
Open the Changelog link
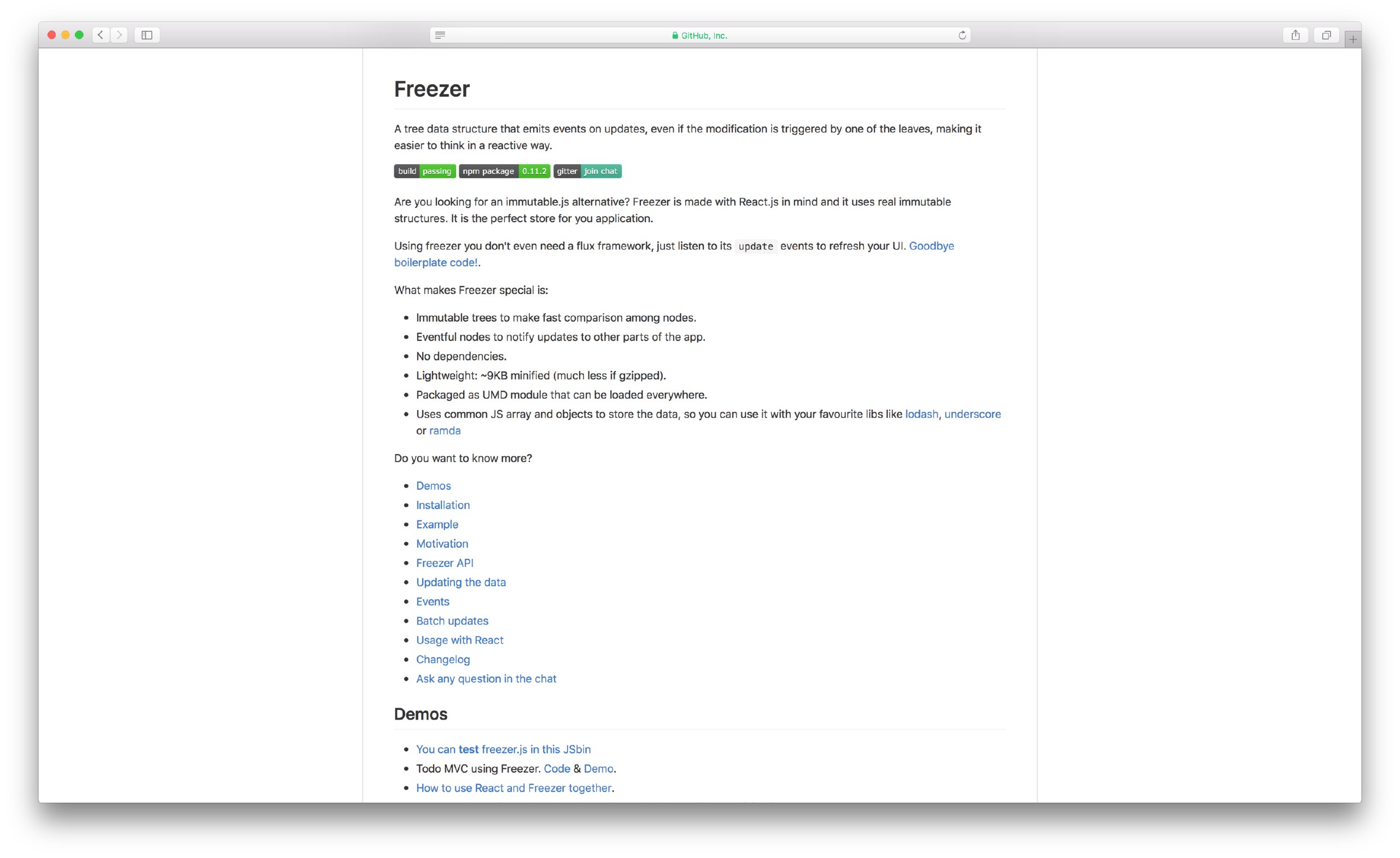[443, 659]
